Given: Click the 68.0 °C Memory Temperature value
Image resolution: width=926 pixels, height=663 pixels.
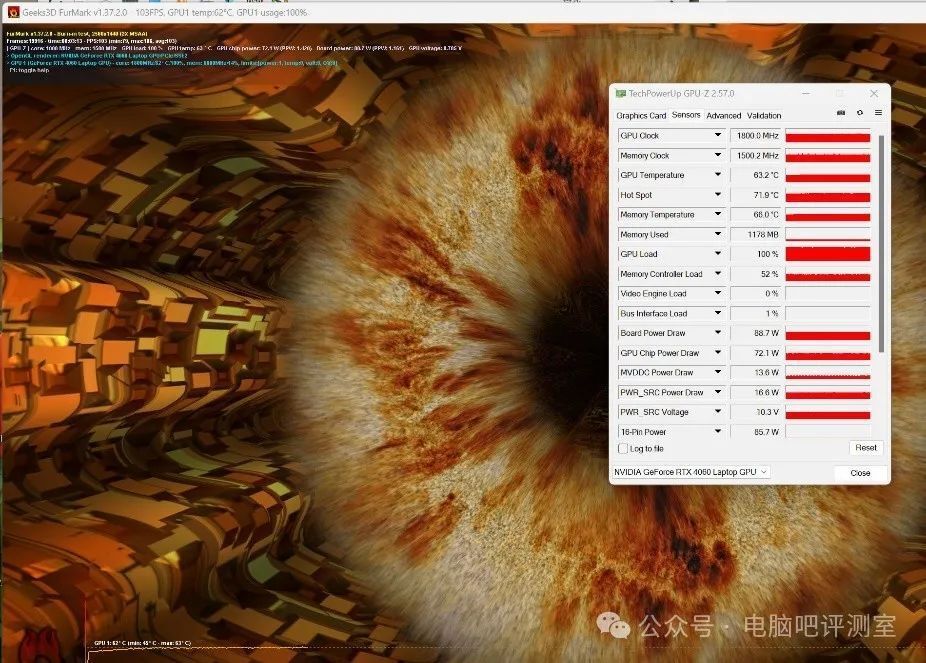Looking at the screenshot, I should click(x=755, y=215).
